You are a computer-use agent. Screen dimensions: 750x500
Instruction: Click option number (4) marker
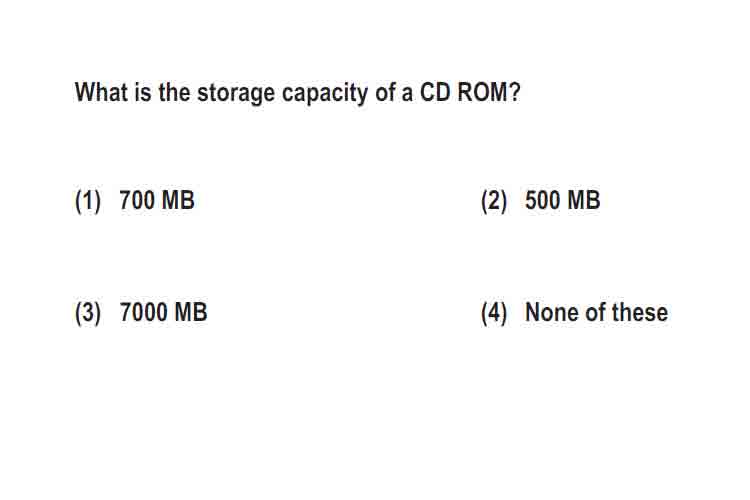pyautogui.click(x=494, y=313)
